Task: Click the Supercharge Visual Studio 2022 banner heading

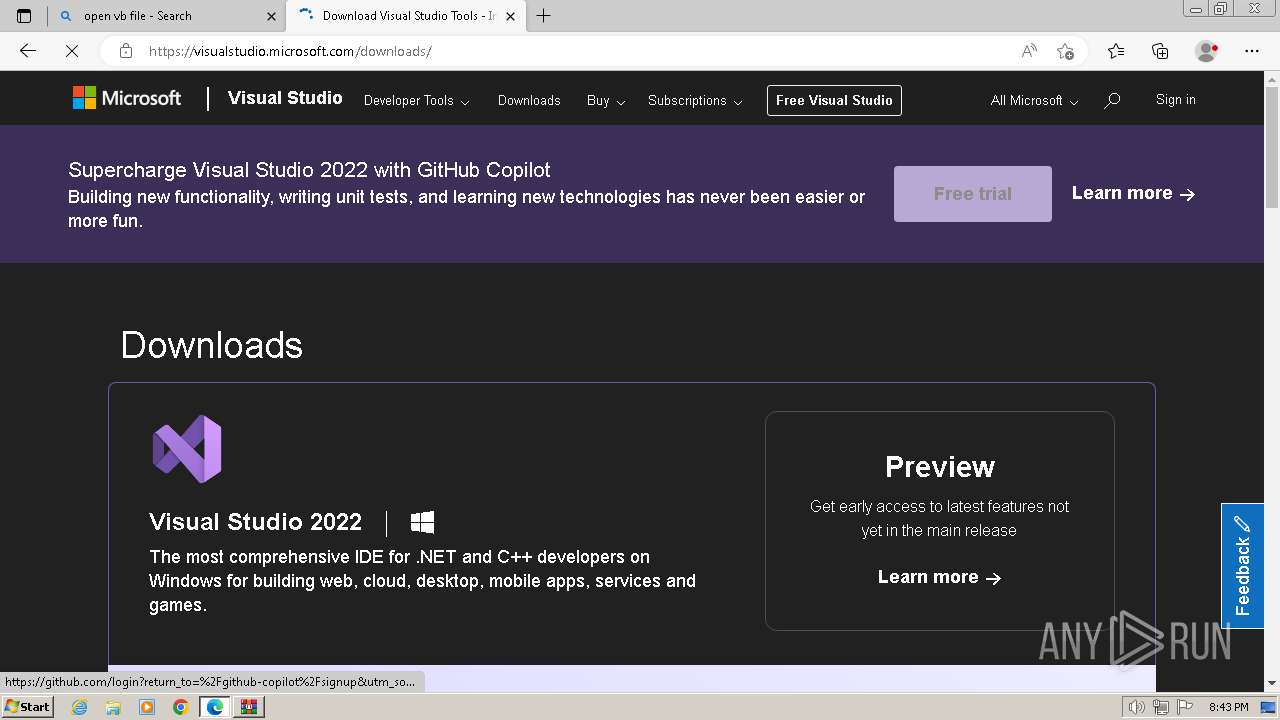Action: coord(309,170)
